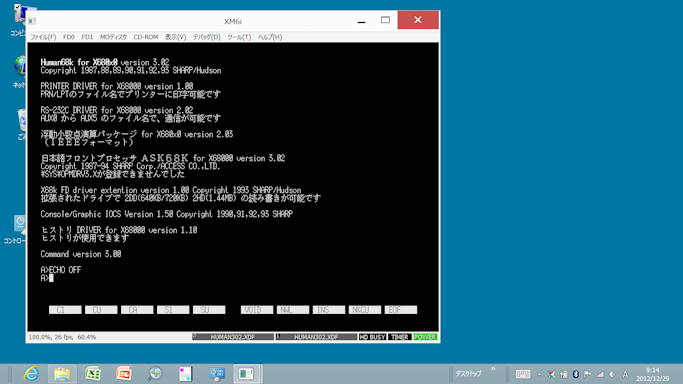
Task: Open the MOディスク menu
Action: click(113, 37)
